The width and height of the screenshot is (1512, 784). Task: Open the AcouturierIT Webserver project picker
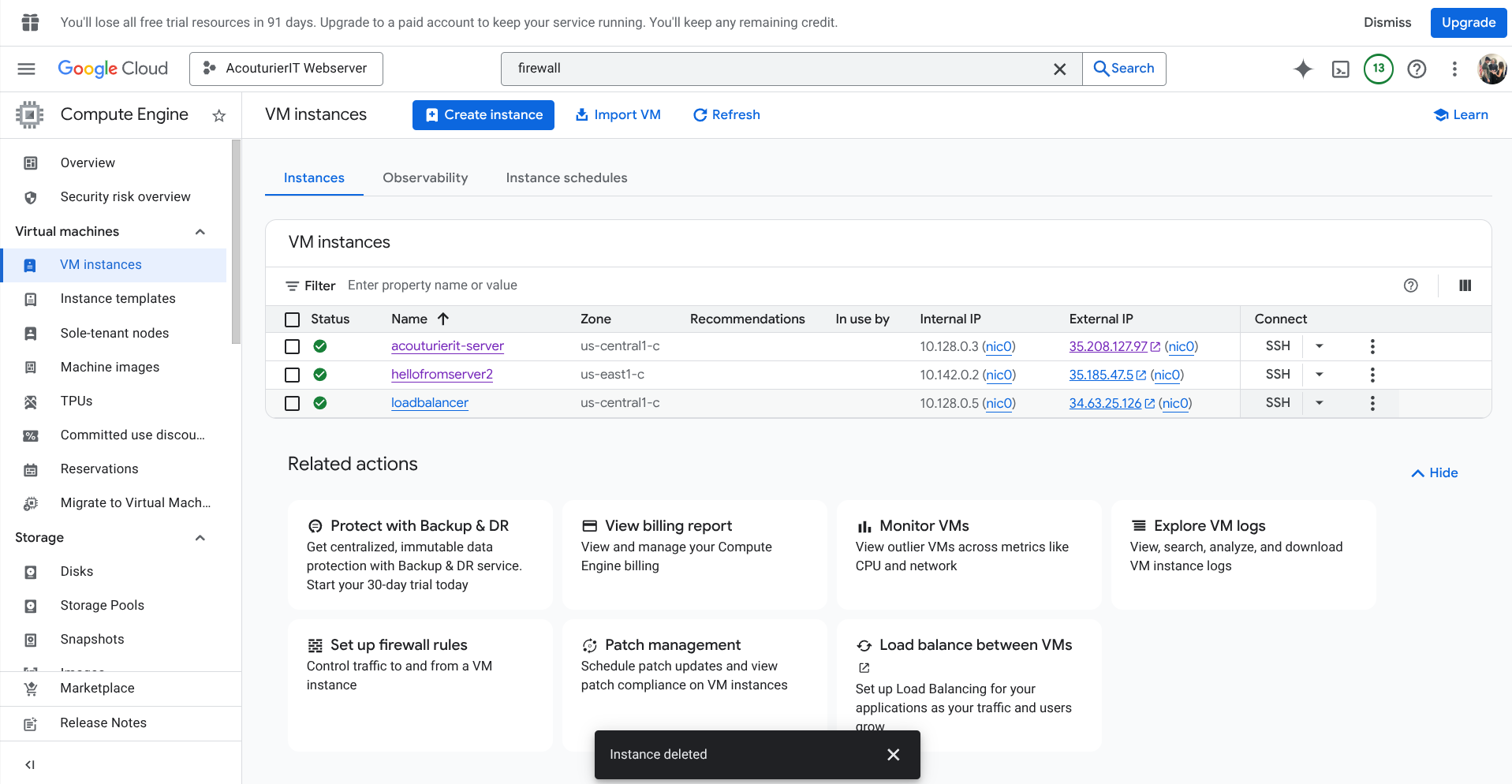286,69
